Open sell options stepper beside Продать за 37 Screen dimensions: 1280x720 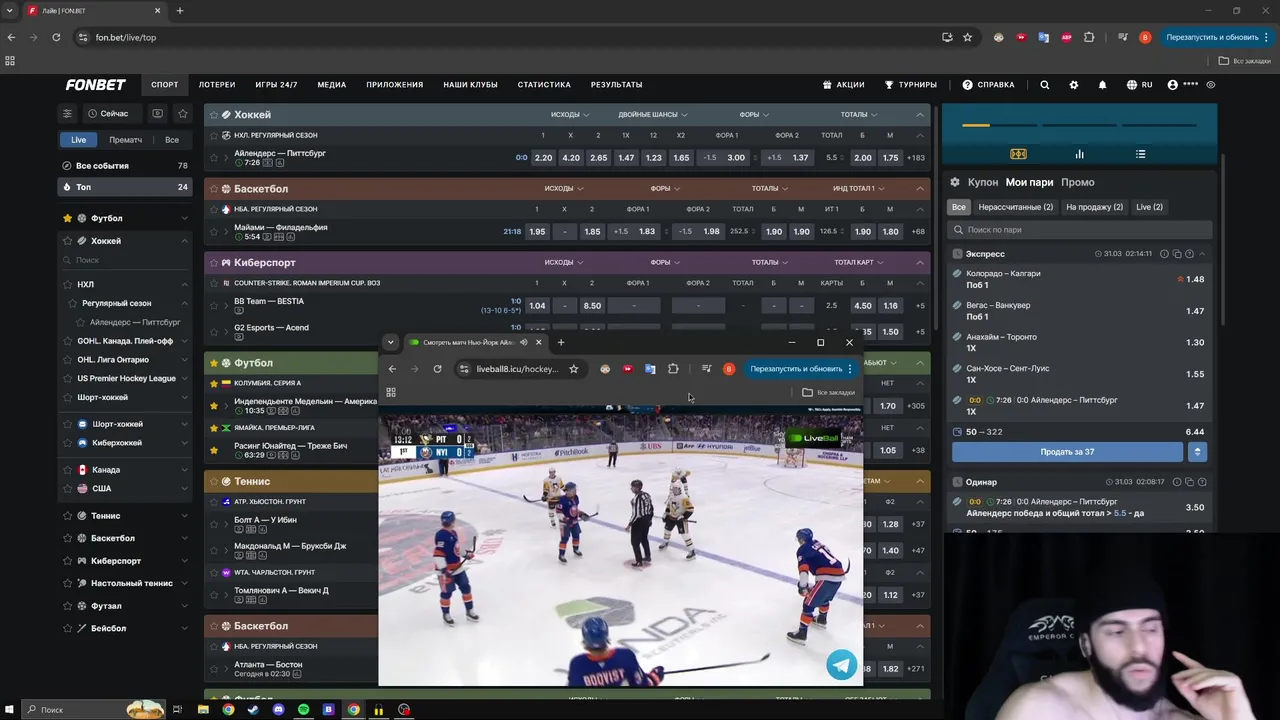click(x=1197, y=452)
